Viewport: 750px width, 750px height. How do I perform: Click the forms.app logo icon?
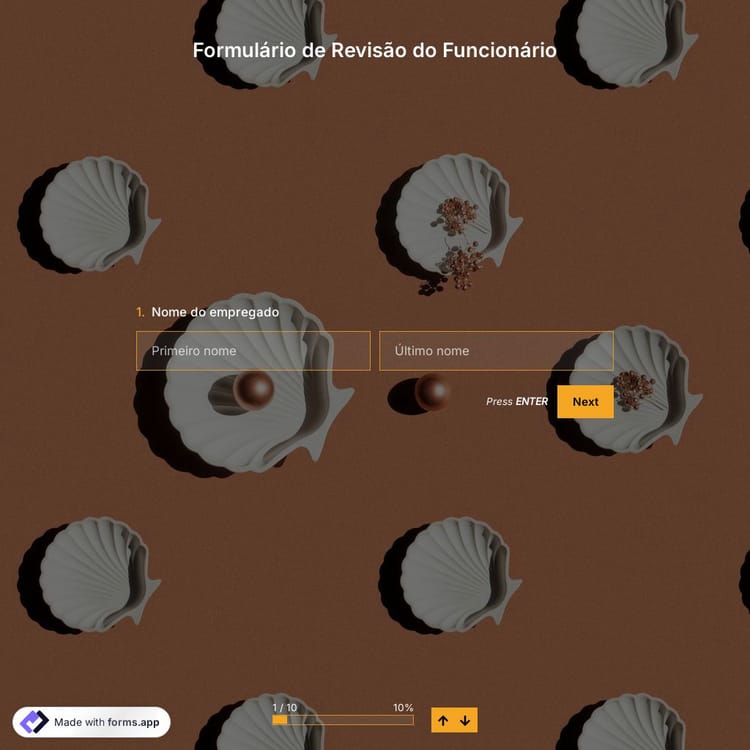coord(34,722)
